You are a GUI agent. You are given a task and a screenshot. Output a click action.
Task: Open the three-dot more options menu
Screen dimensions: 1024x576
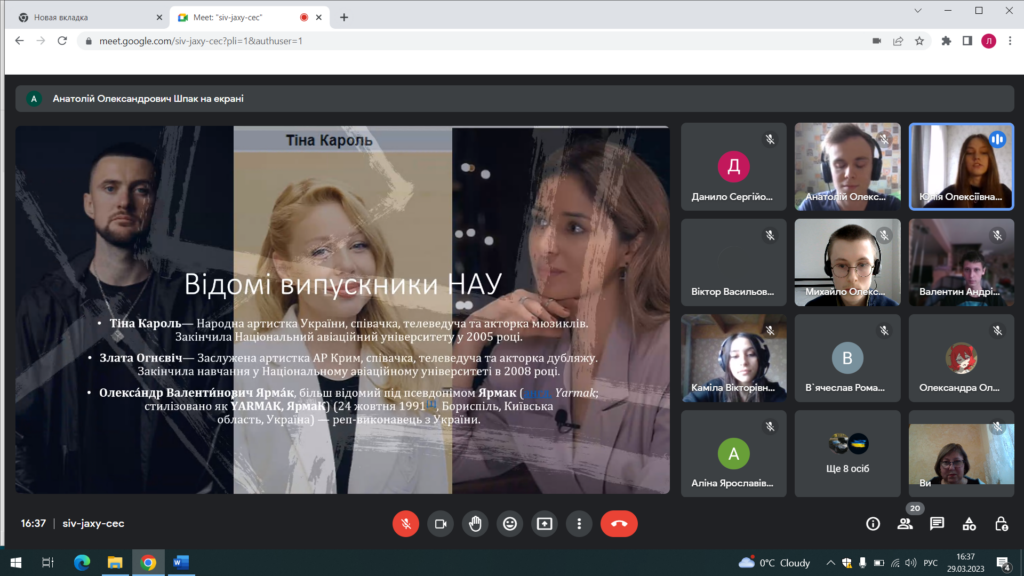[x=579, y=523]
